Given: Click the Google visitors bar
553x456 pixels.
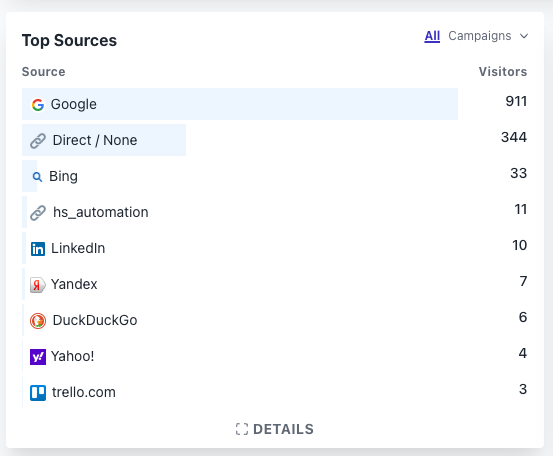Looking at the screenshot, I should tap(240, 104).
